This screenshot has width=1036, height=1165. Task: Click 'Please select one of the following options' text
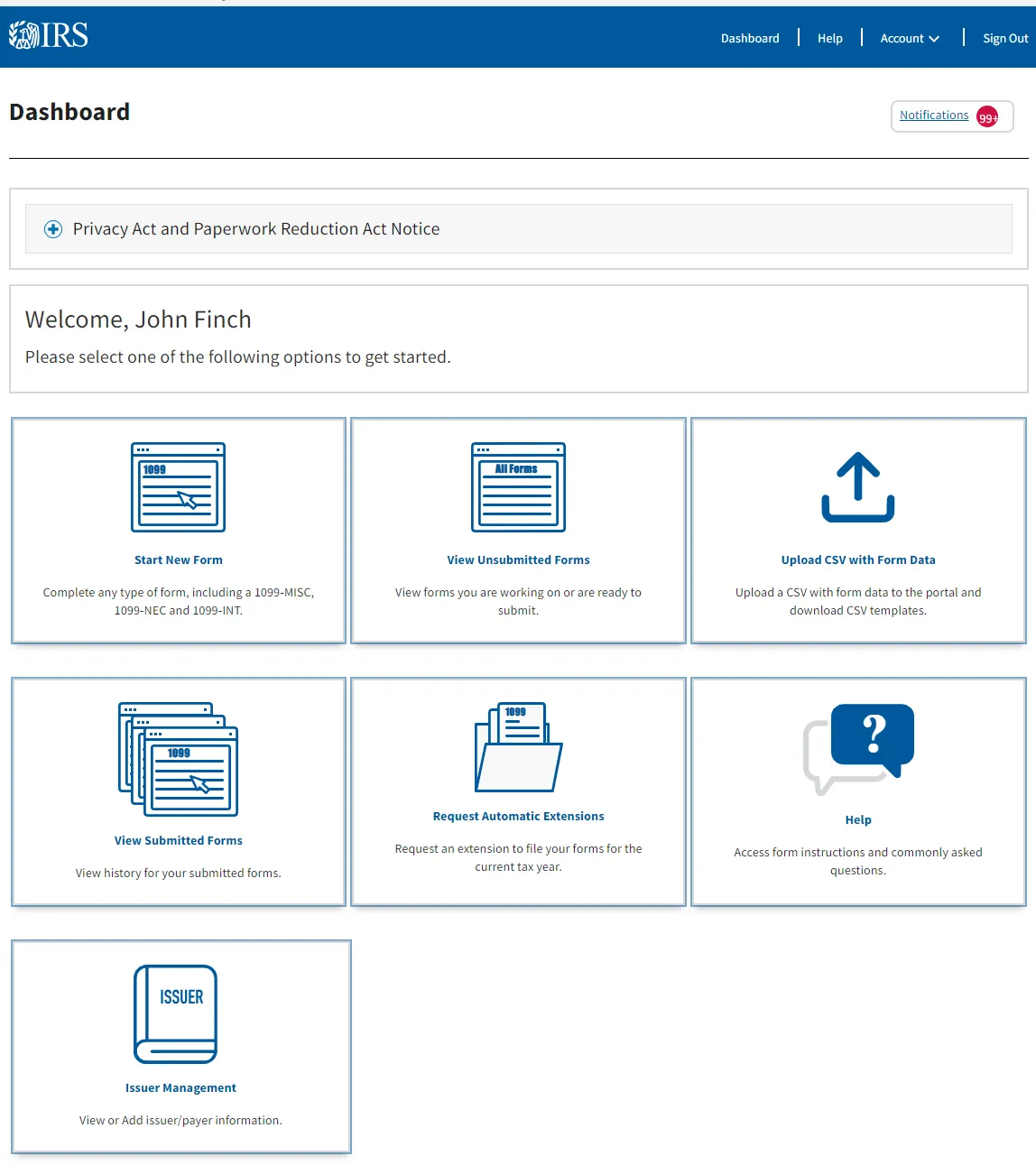(x=238, y=357)
